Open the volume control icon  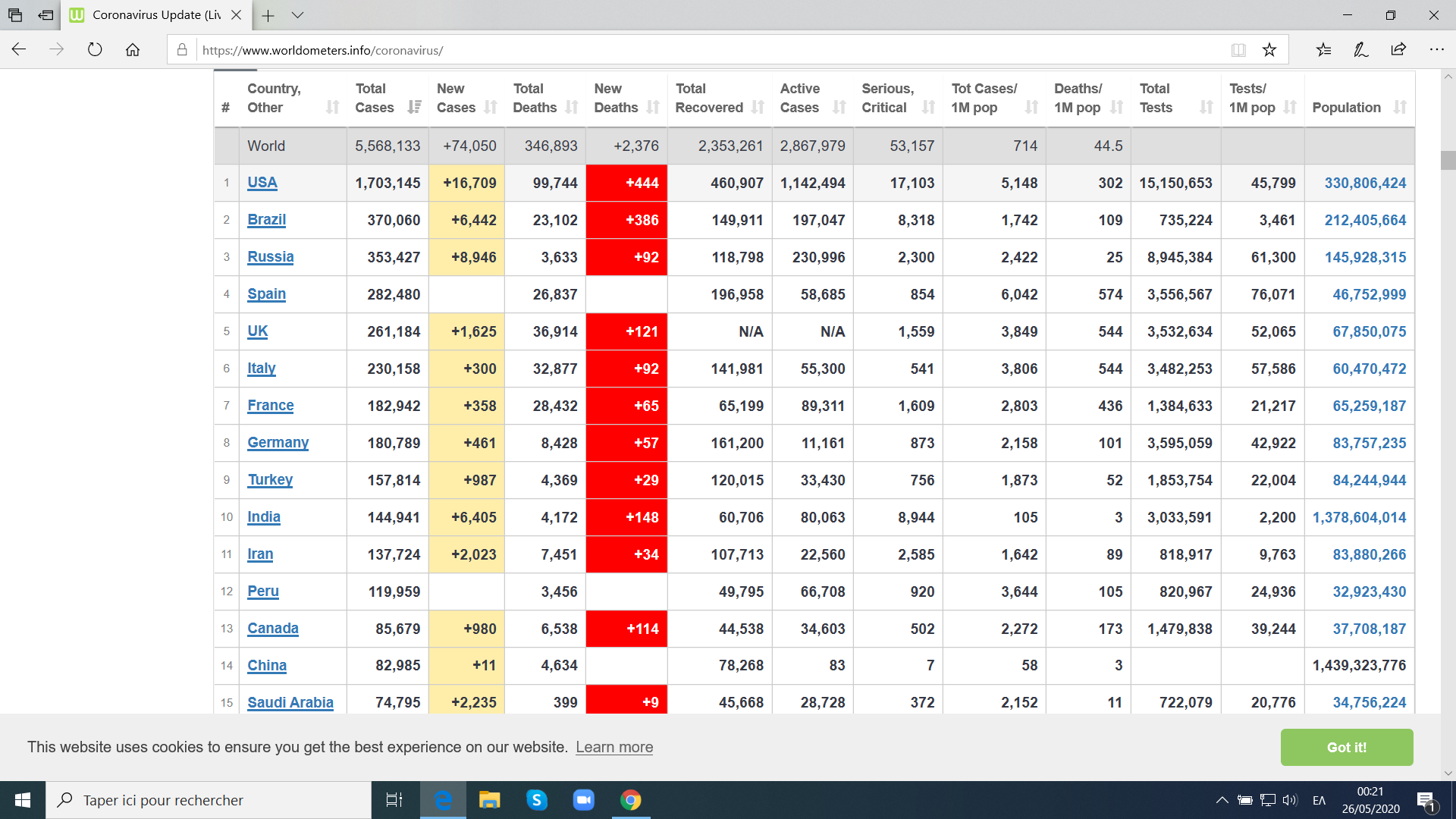pos(1290,800)
